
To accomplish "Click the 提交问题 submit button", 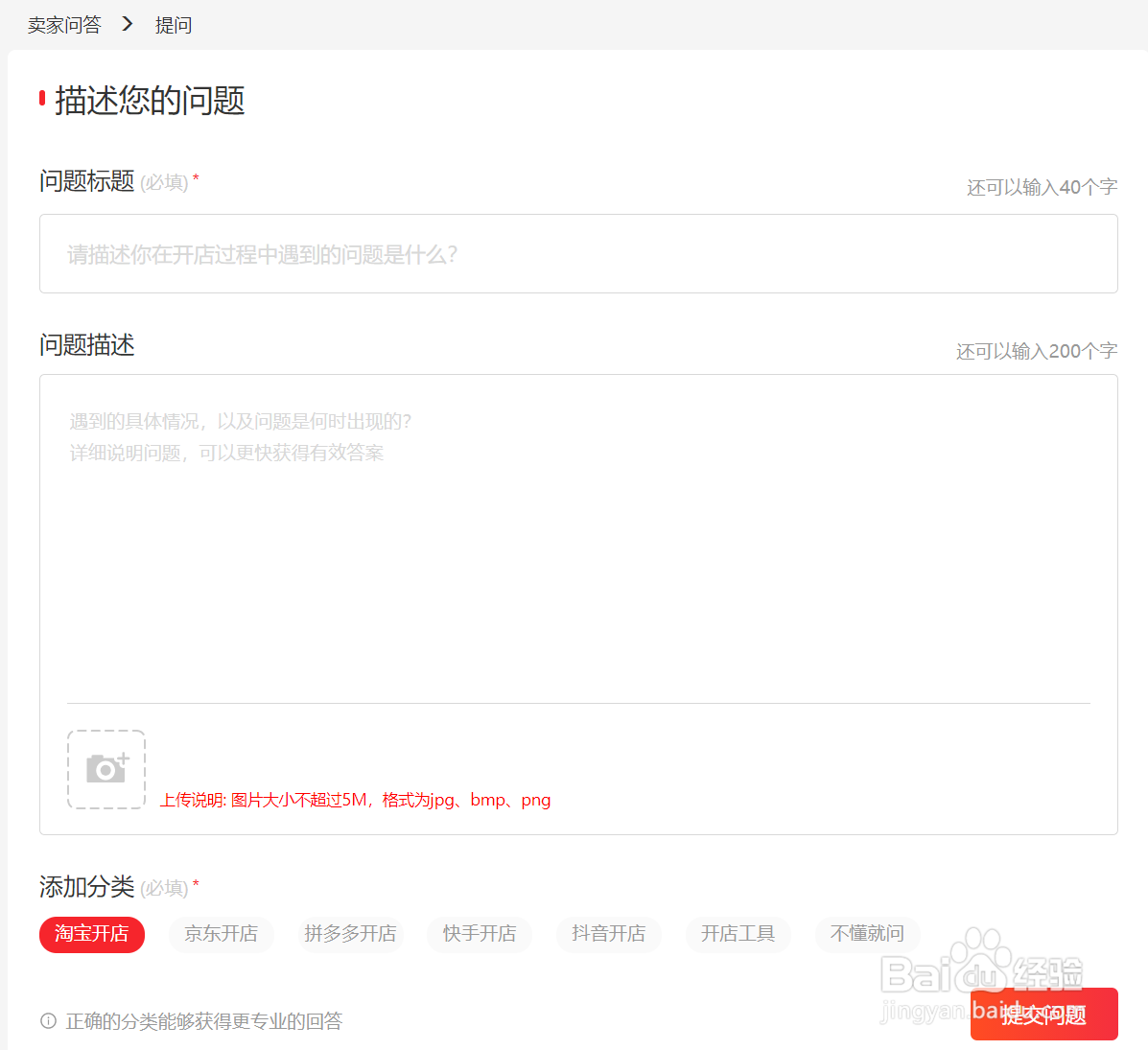I will [x=1044, y=1015].
